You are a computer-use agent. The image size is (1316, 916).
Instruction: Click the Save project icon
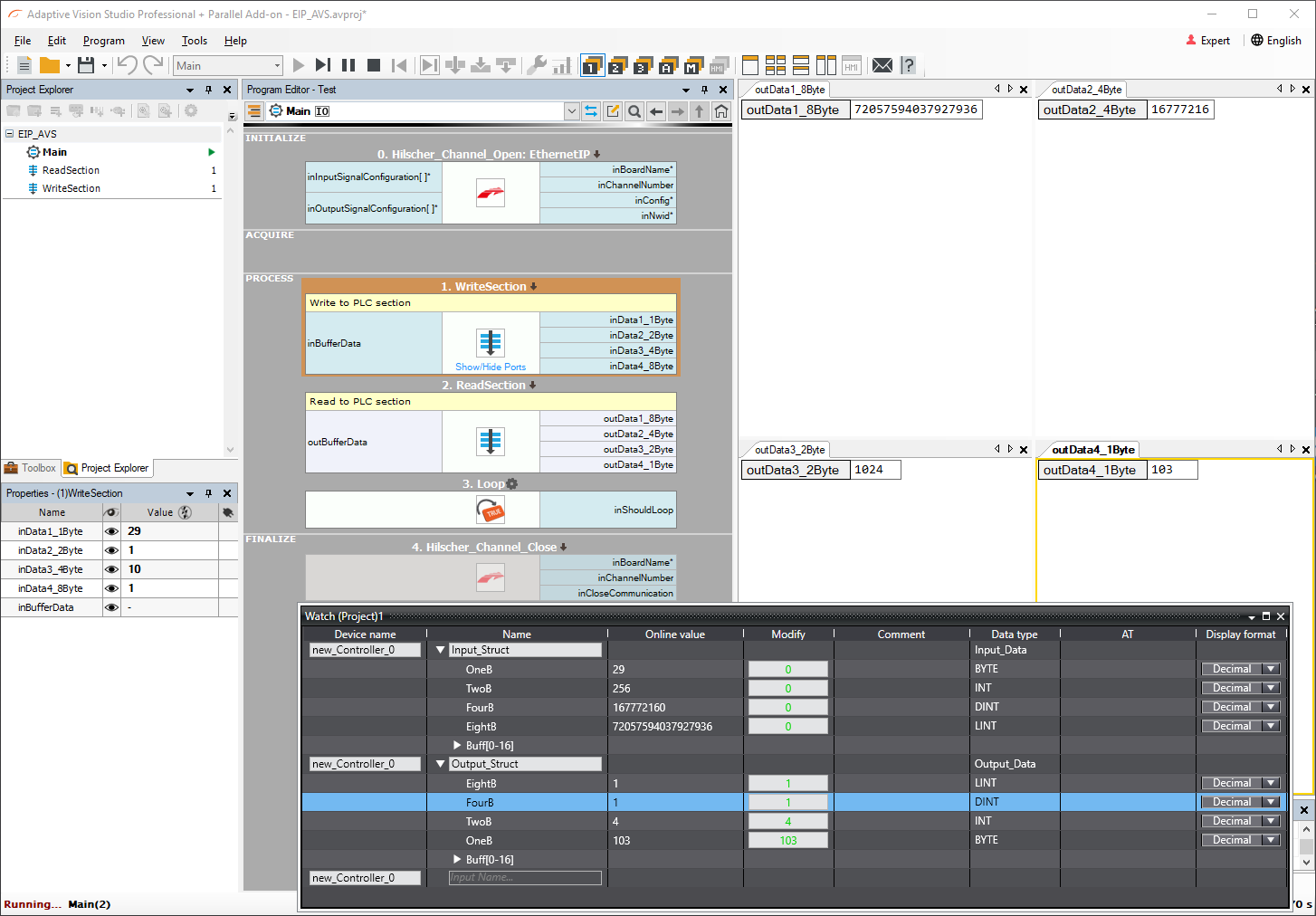point(86,65)
